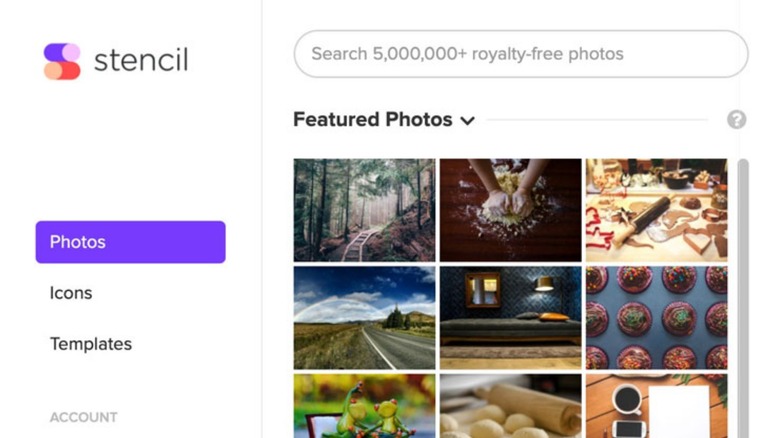Select the Photos sidebar tab
This screenshot has width=780, height=438.
(130, 242)
